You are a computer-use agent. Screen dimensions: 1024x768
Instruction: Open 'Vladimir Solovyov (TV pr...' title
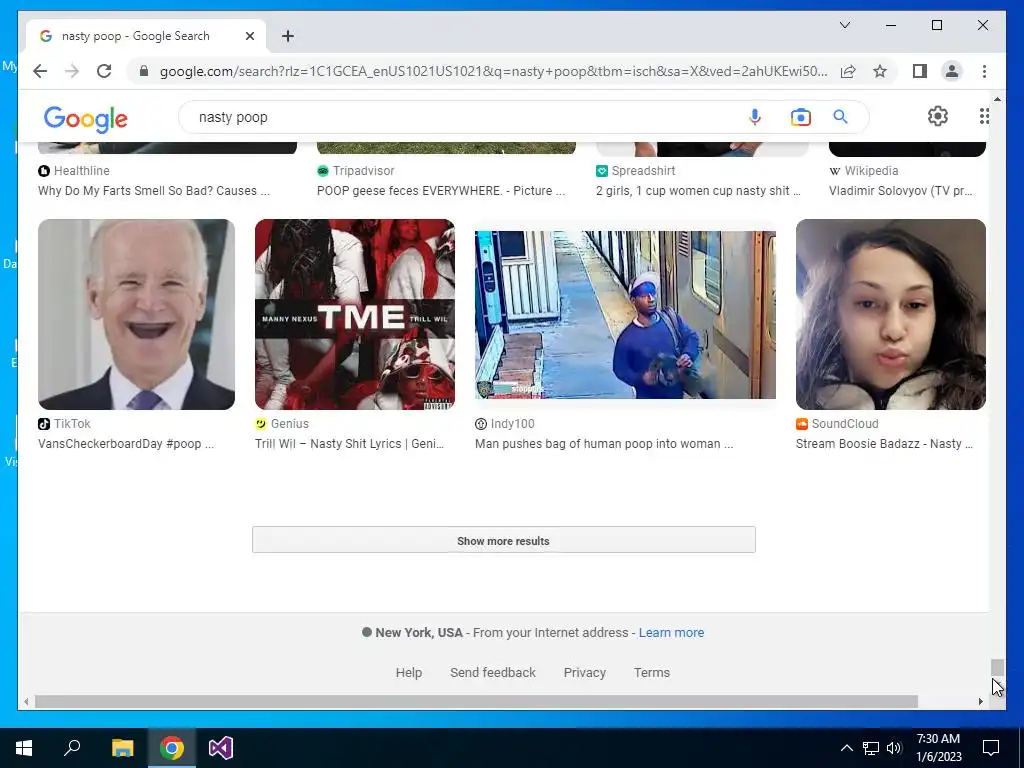coord(901,191)
